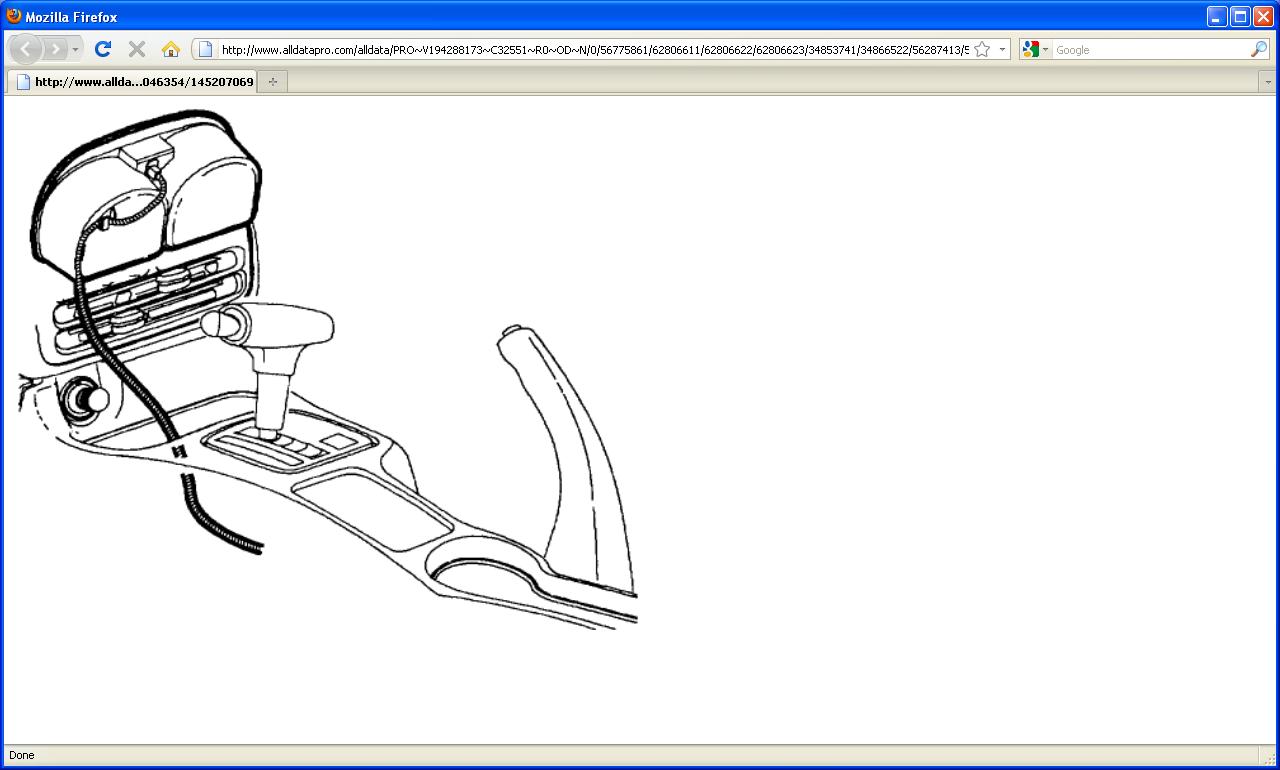This screenshot has width=1280, height=770.
Task: List all tabs using the tab bar arrow
Action: point(1268,82)
